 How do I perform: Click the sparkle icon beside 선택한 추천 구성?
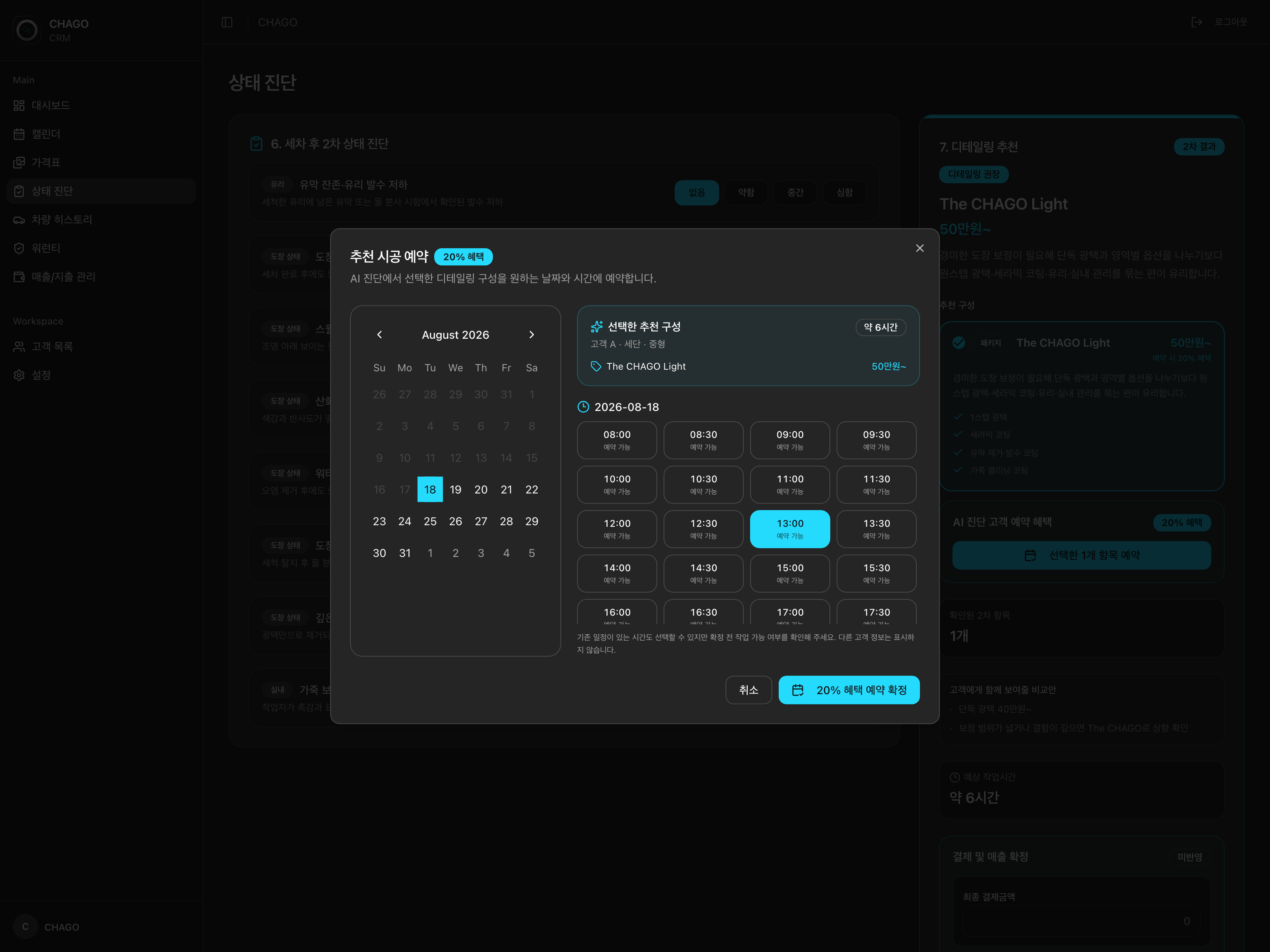pyautogui.click(x=597, y=326)
